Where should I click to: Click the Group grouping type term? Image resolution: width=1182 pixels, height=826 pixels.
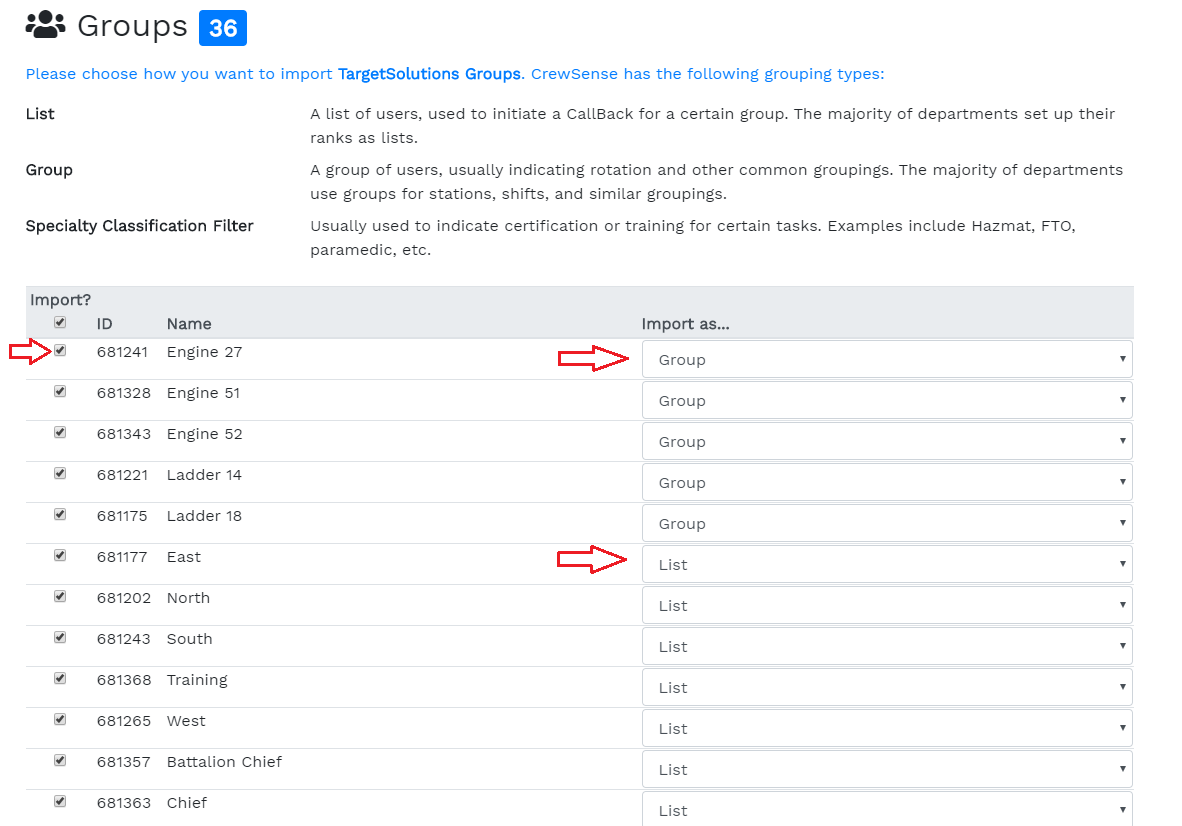[x=49, y=170]
